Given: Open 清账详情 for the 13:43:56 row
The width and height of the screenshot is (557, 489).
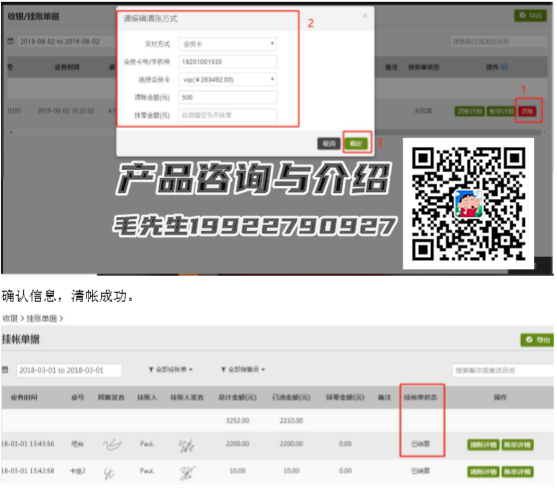Looking at the screenshot, I should pyautogui.click(x=483, y=445).
